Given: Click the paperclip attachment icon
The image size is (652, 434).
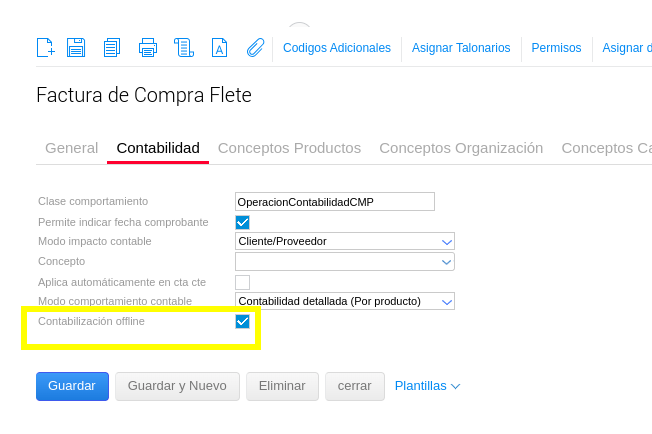Looking at the screenshot, I should (x=255, y=47).
